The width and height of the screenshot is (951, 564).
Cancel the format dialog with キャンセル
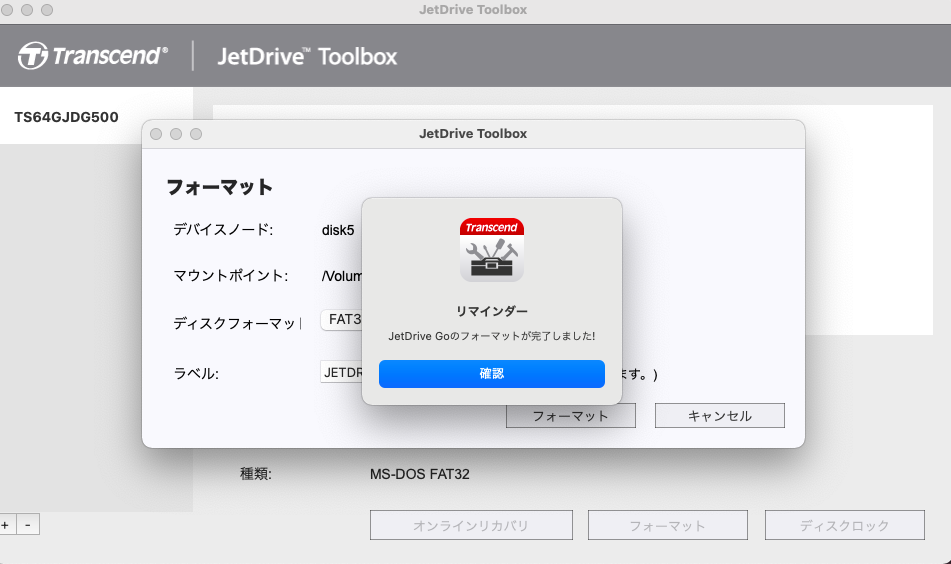719,416
